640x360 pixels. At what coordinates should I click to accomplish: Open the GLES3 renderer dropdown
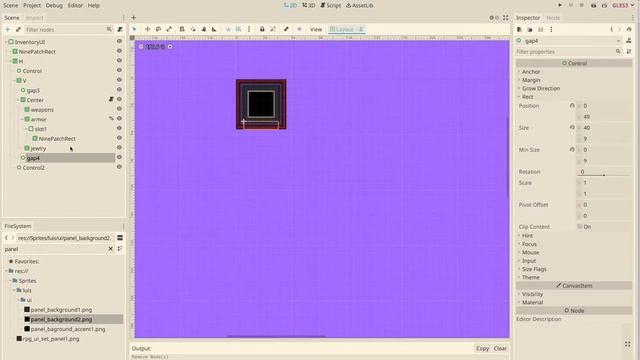(623, 5)
